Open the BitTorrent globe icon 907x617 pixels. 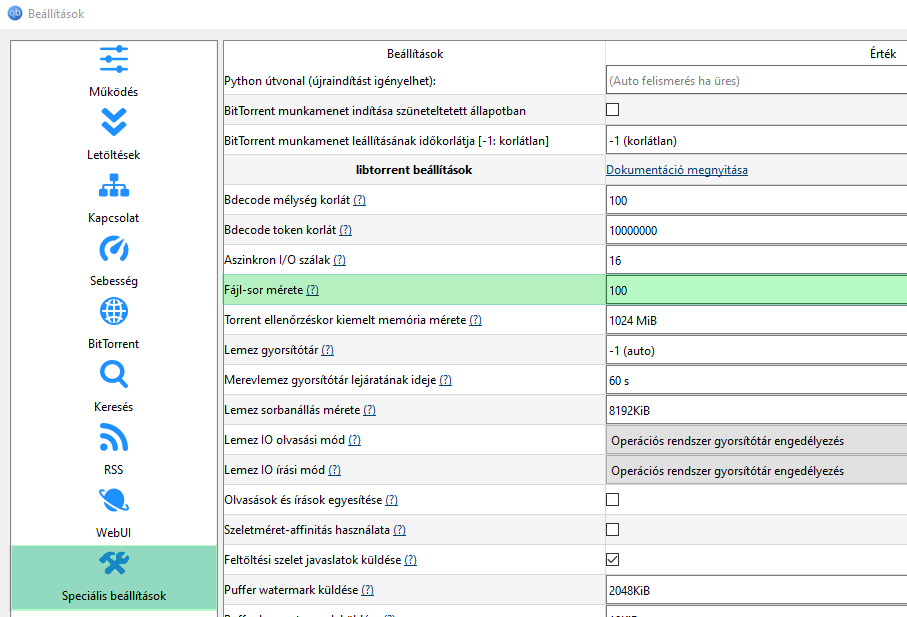coord(113,312)
